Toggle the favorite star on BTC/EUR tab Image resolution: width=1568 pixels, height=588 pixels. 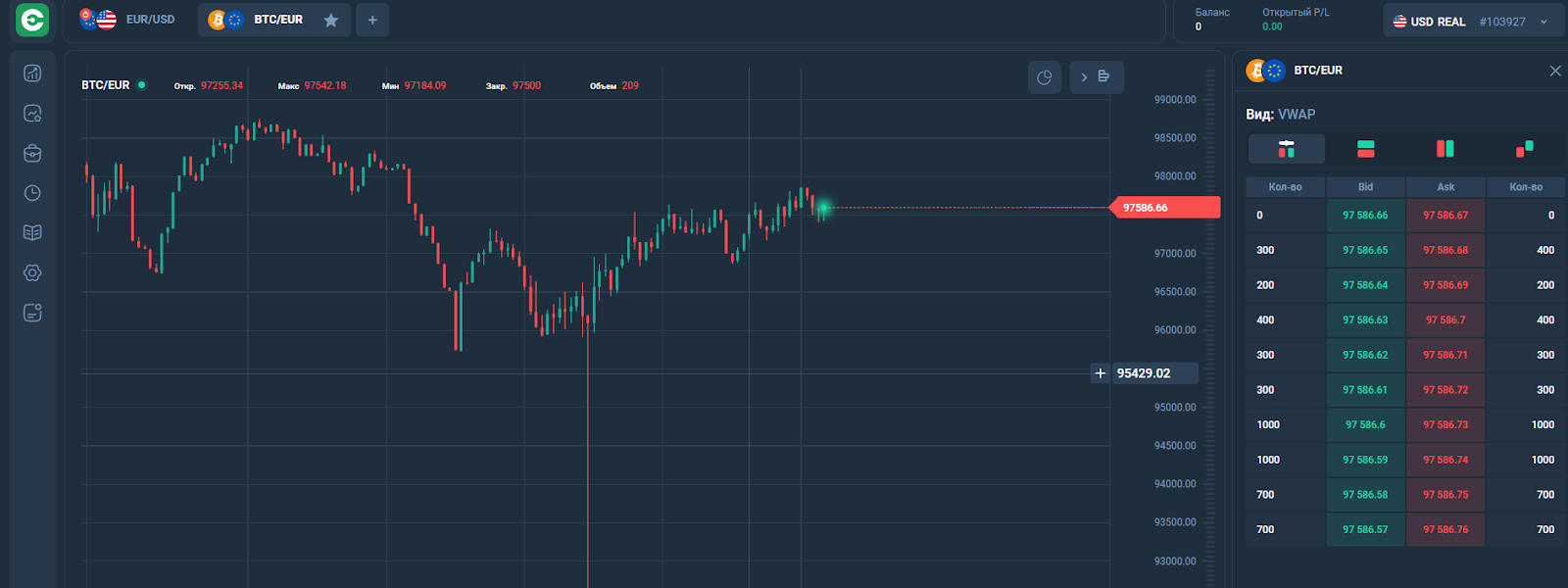point(331,21)
